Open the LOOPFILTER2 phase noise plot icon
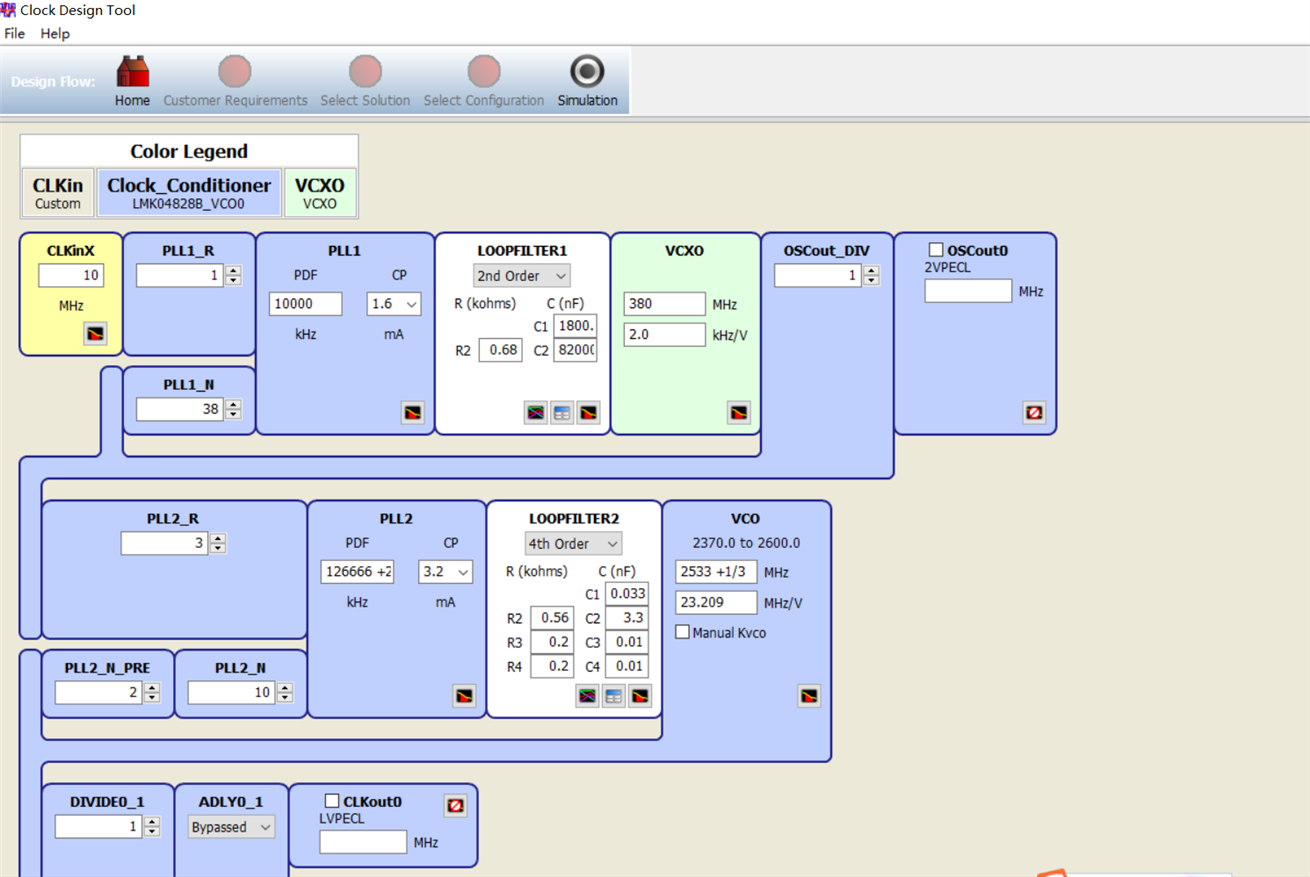Screen dimensions: 1310x877 point(640,696)
